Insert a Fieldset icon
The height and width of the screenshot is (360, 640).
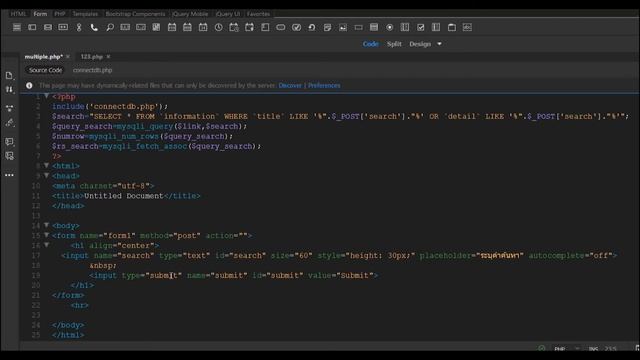coord(451,27)
